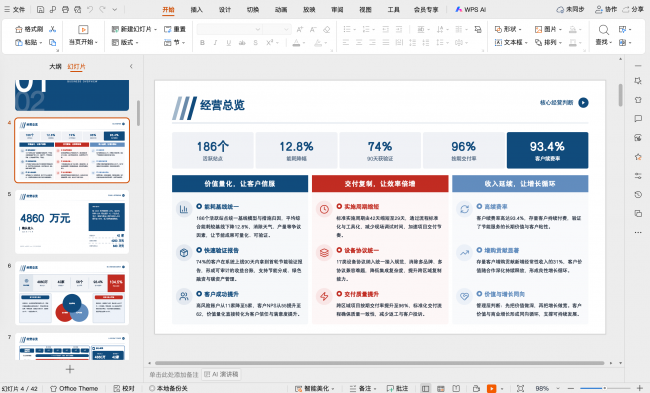This screenshot has height=393, width=650.
Task: Toggle numbered list
Action: (x=366, y=29)
